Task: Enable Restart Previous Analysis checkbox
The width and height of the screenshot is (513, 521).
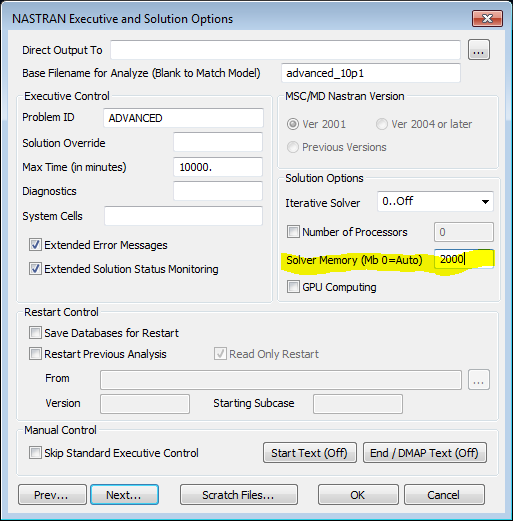Action: click(x=35, y=353)
